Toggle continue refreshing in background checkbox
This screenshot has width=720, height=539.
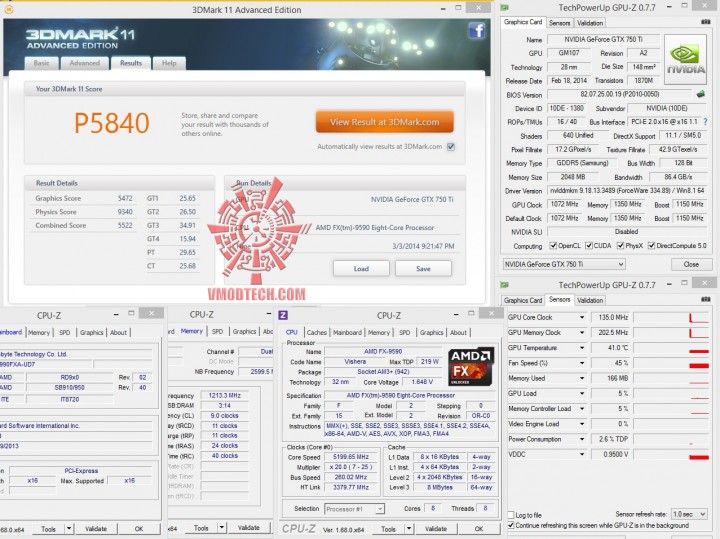pyautogui.click(x=511, y=525)
